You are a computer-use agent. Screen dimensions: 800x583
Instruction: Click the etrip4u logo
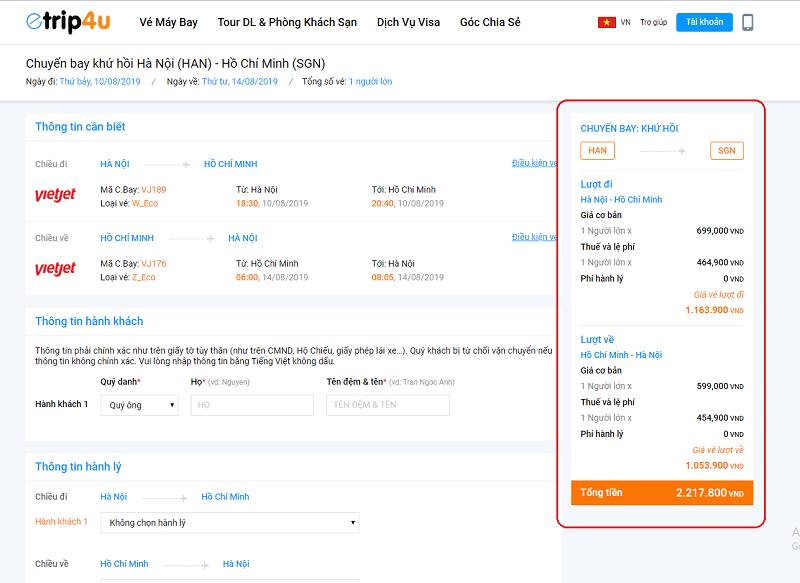pos(67,22)
